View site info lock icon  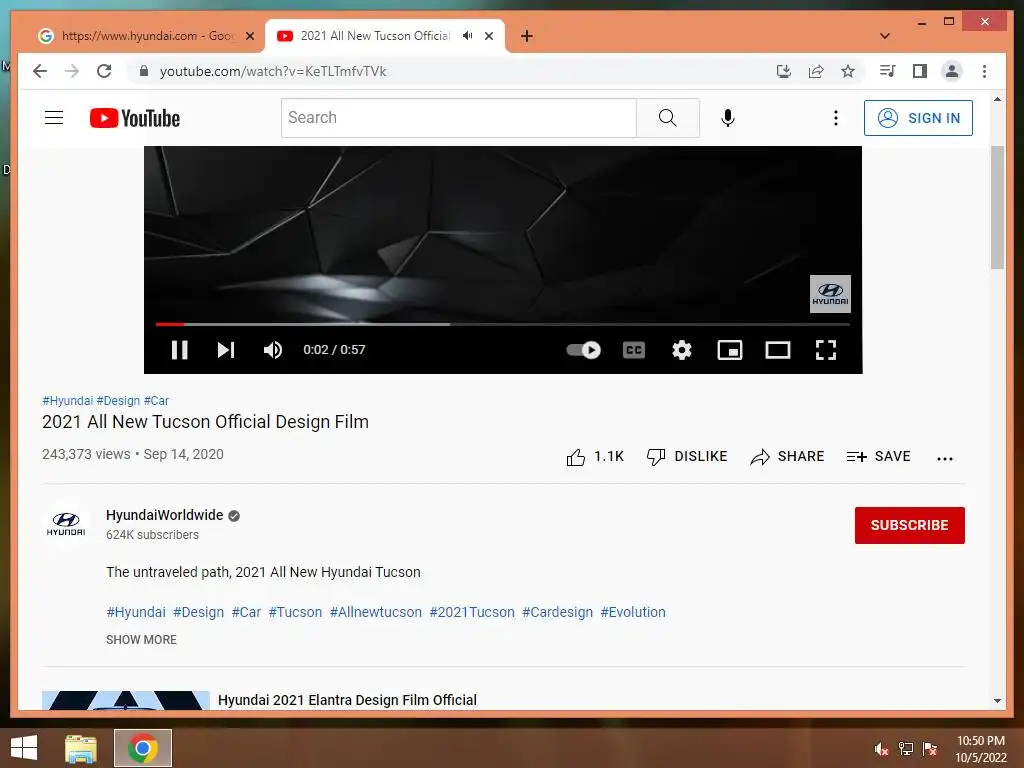(x=144, y=71)
